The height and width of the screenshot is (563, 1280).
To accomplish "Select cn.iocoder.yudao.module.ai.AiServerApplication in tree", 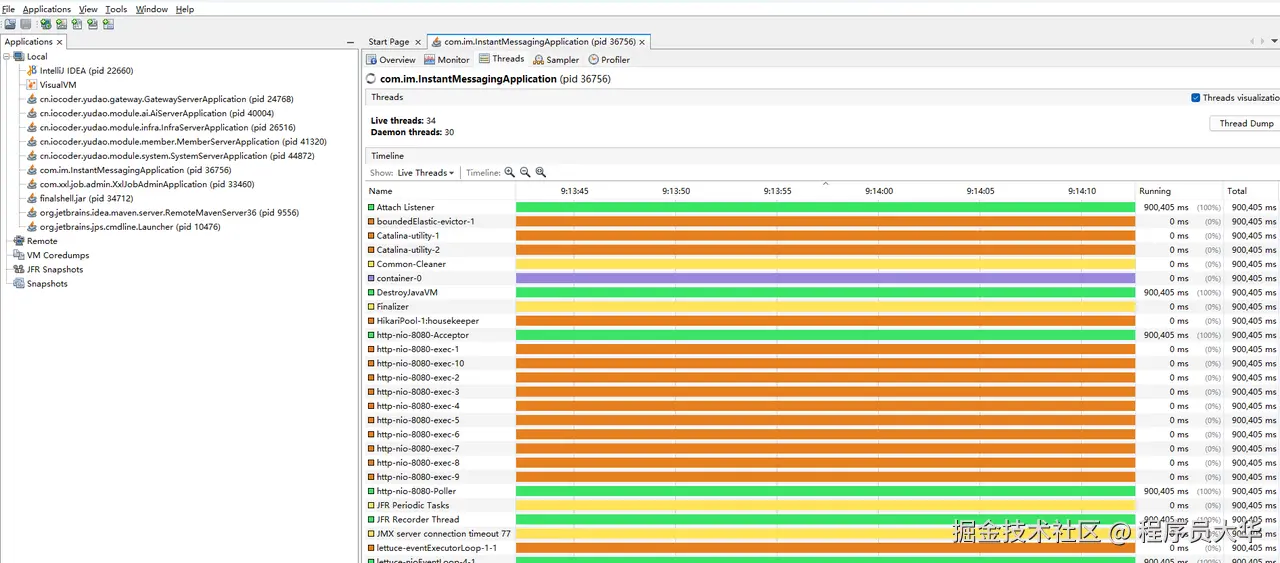I will [157, 113].
